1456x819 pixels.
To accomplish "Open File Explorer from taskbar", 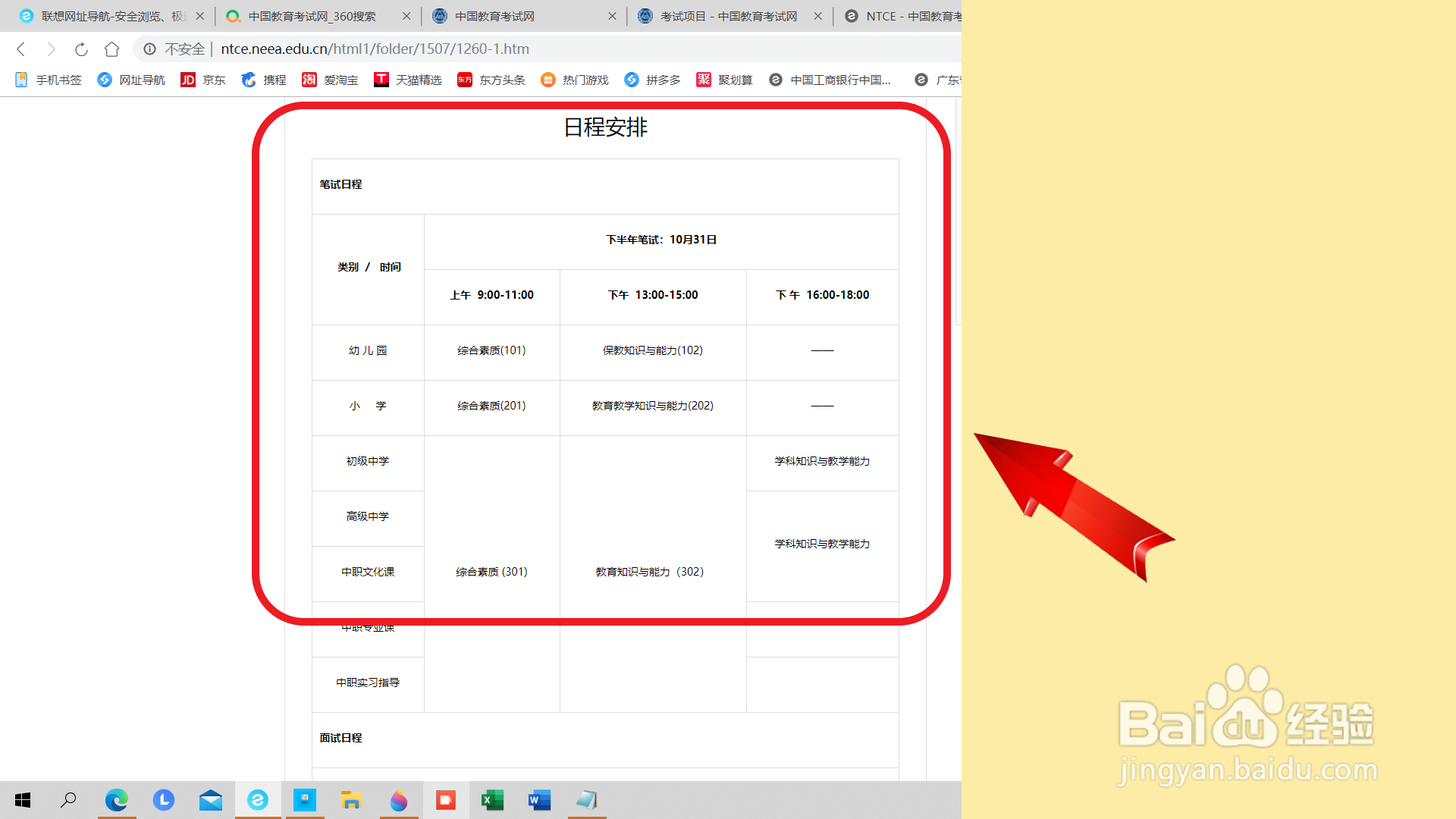I will [x=351, y=800].
